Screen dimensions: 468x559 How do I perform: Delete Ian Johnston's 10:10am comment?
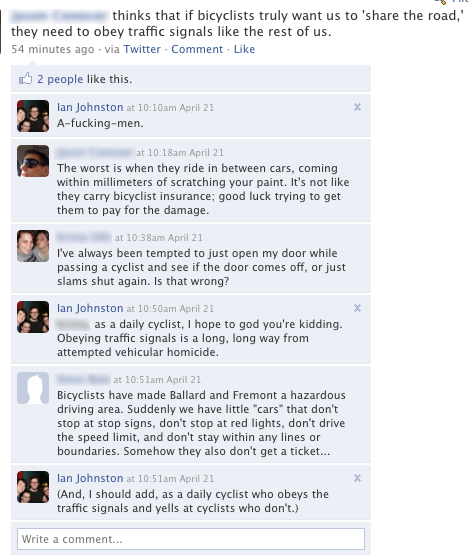coord(357,107)
